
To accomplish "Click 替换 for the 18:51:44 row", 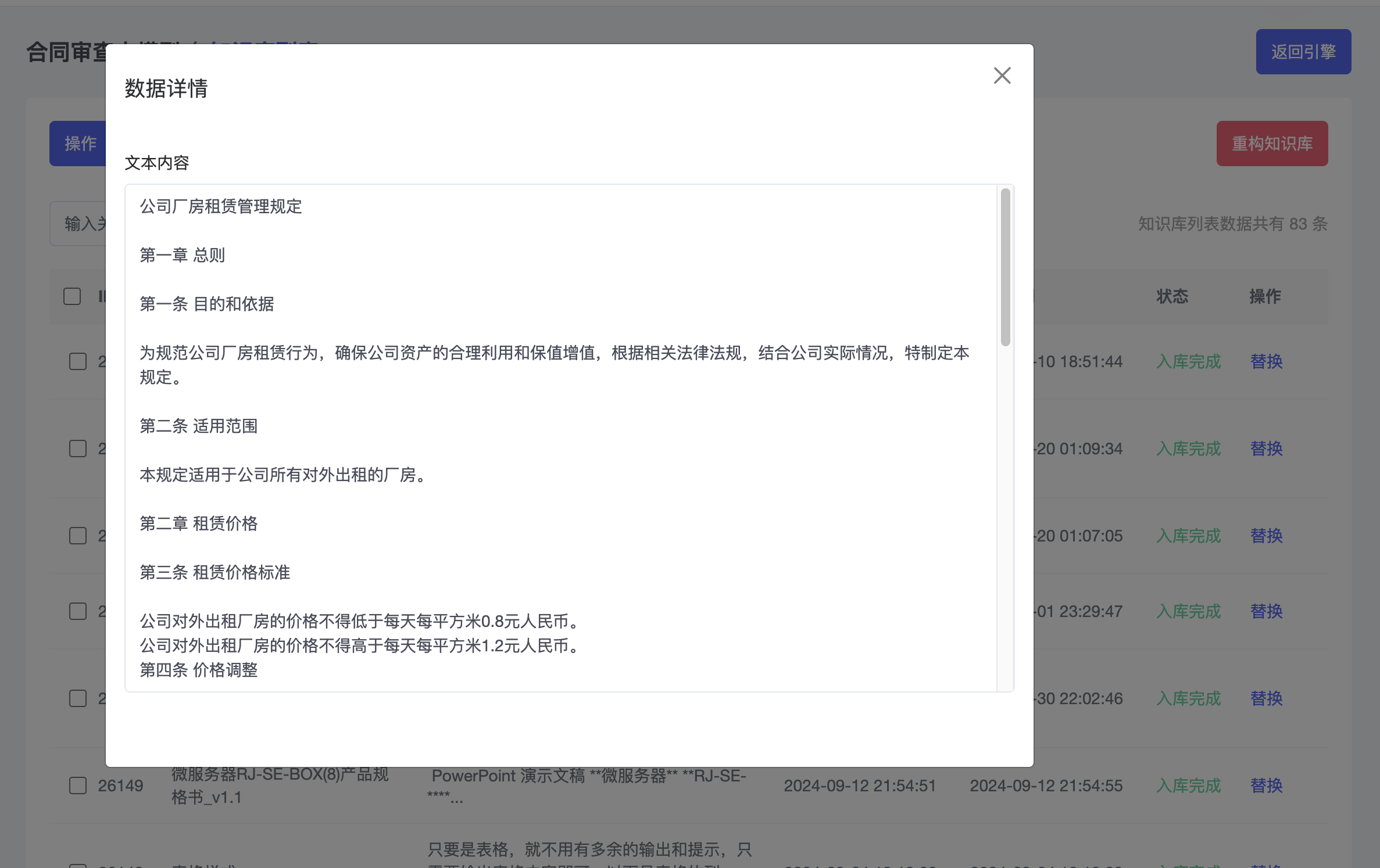I will (1266, 361).
